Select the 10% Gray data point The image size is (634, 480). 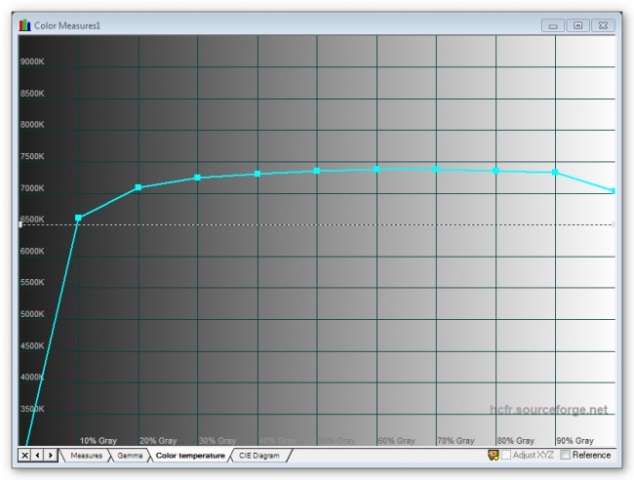pyautogui.click(x=79, y=217)
